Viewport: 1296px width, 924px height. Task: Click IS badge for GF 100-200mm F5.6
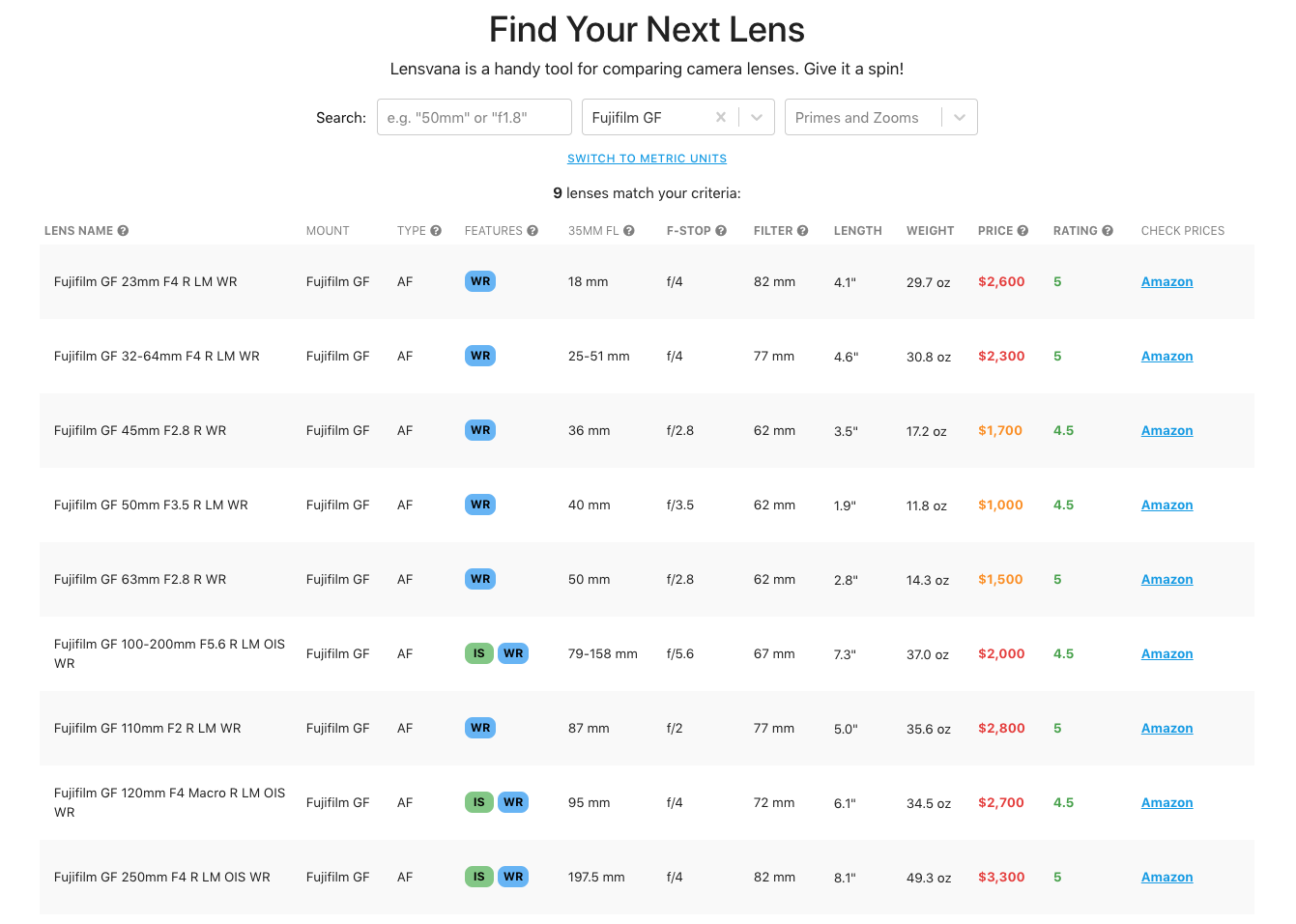pos(478,653)
